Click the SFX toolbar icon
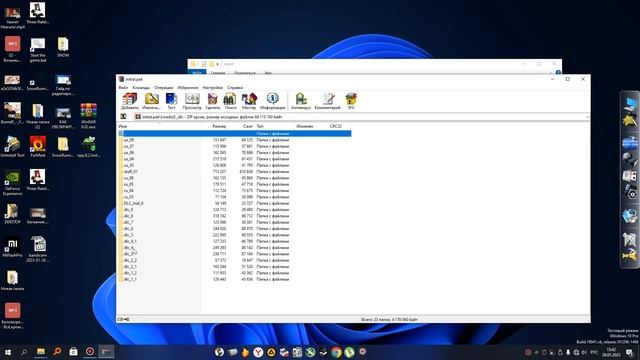Image resolution: width=640 pixels, height=360 pixels. click(x=351, y=101)
